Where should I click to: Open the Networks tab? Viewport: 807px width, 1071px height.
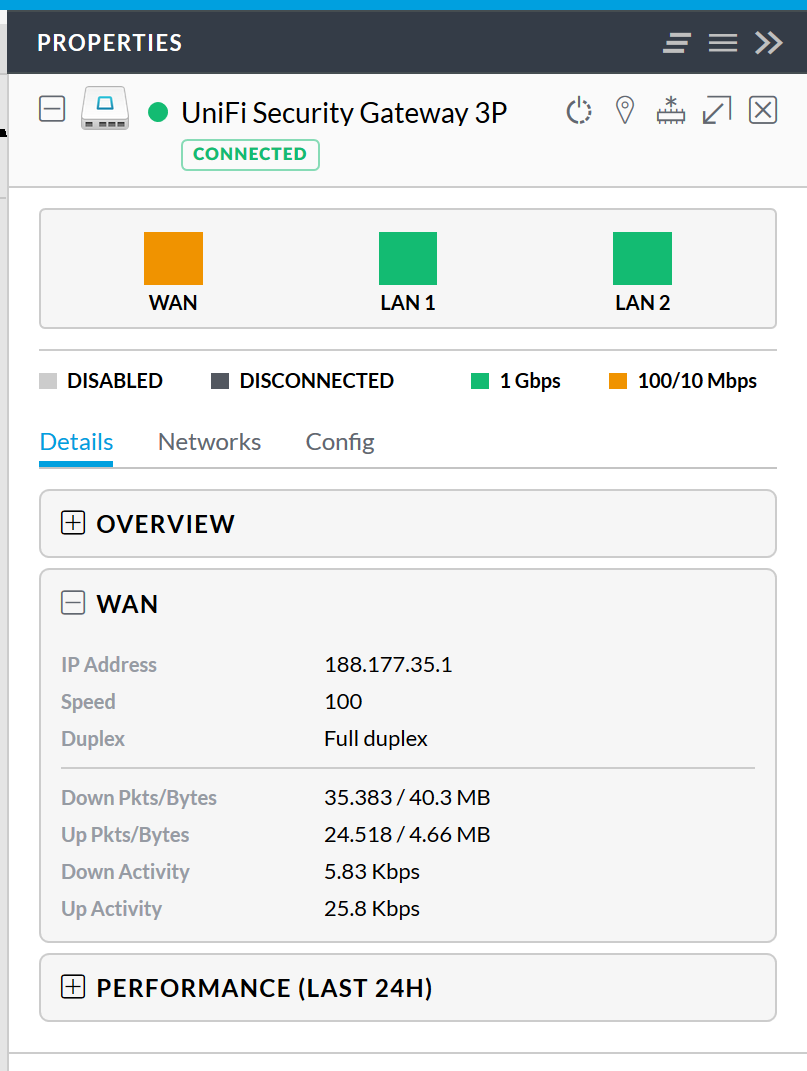[x=209, y=442]
